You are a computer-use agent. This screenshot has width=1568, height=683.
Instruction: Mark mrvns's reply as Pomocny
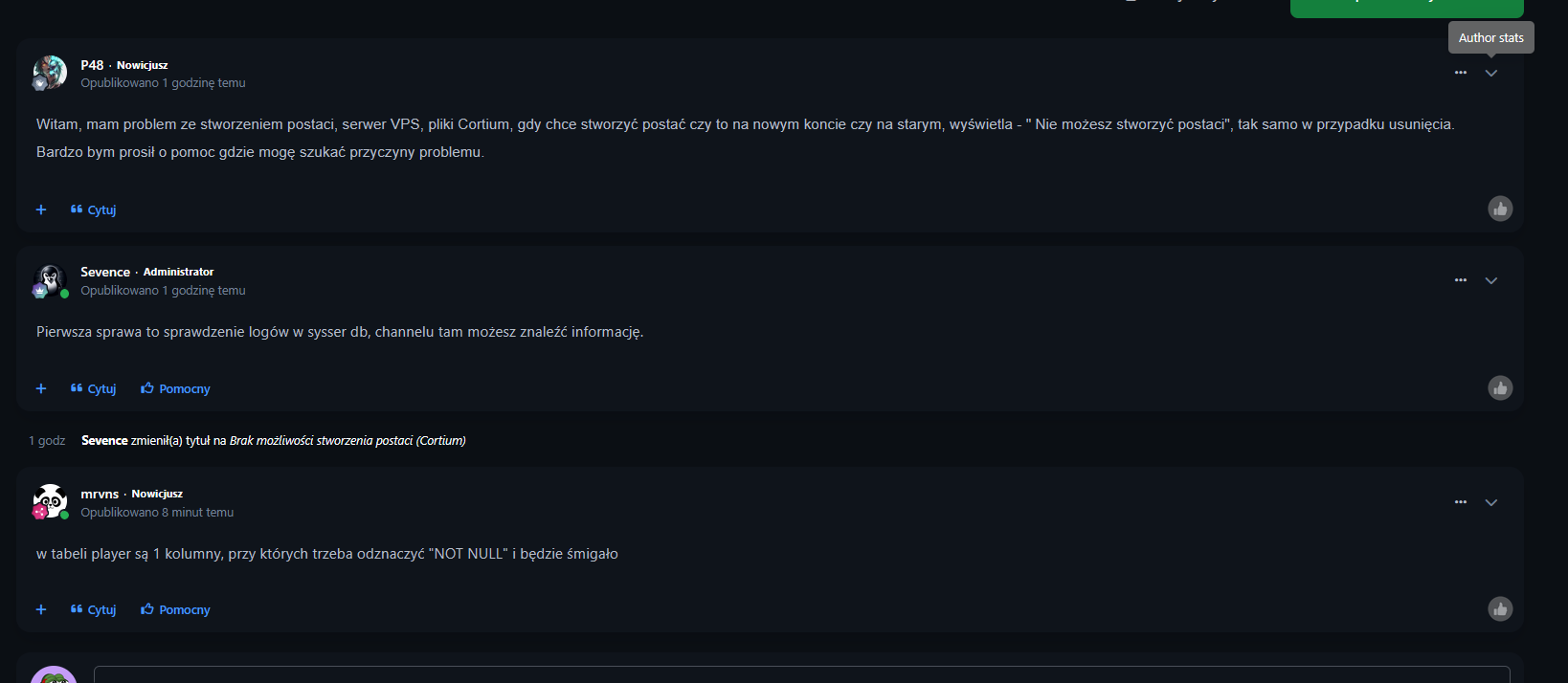tap(176, 609)
